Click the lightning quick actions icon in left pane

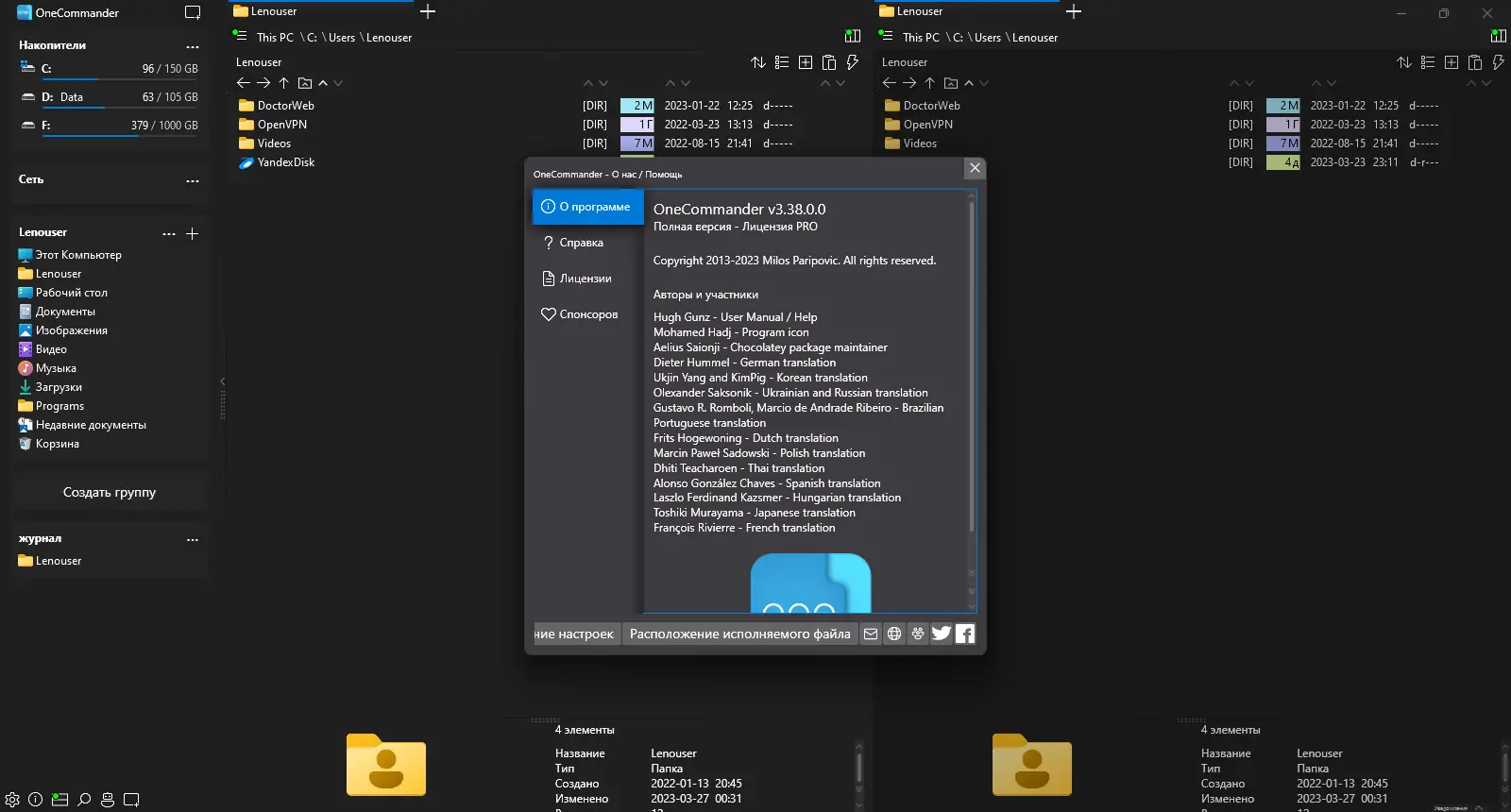click(852, 62)
